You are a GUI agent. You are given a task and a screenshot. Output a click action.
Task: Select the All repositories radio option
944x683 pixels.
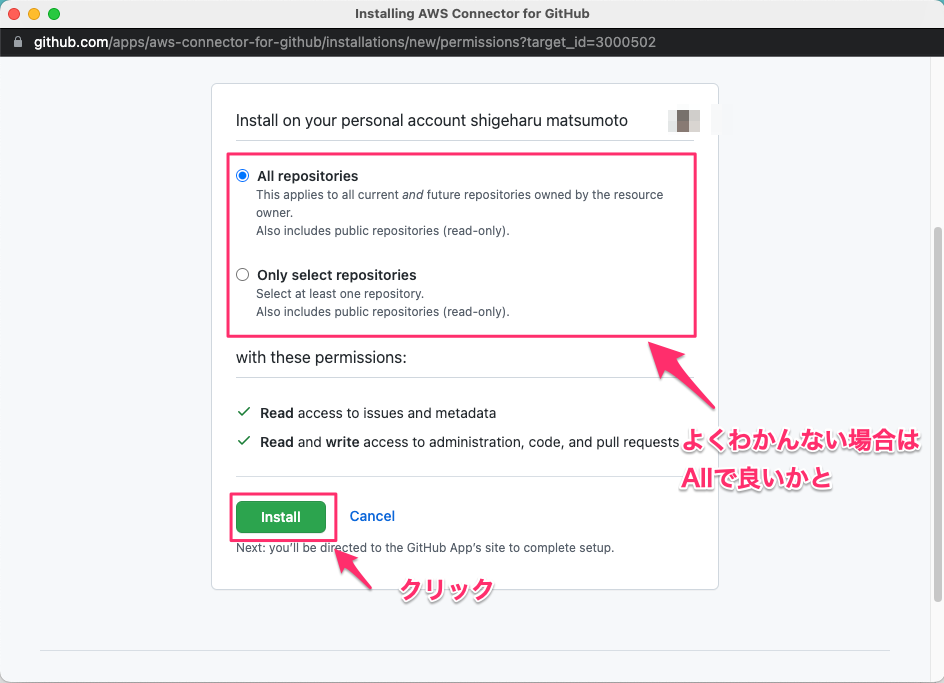tap(243, 176)
